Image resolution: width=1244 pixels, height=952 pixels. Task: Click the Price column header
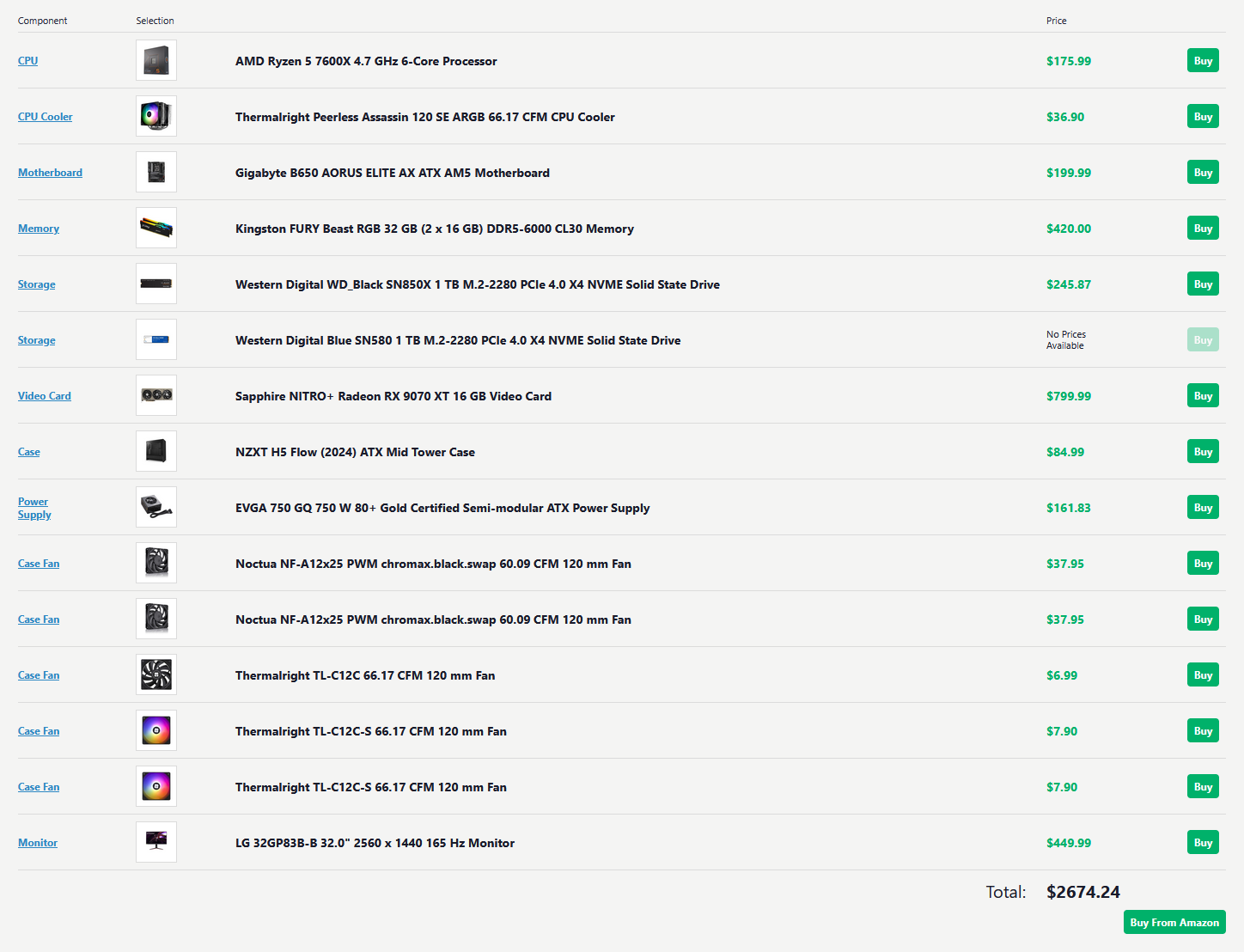pyautogui.click(x=1057, y=21)
